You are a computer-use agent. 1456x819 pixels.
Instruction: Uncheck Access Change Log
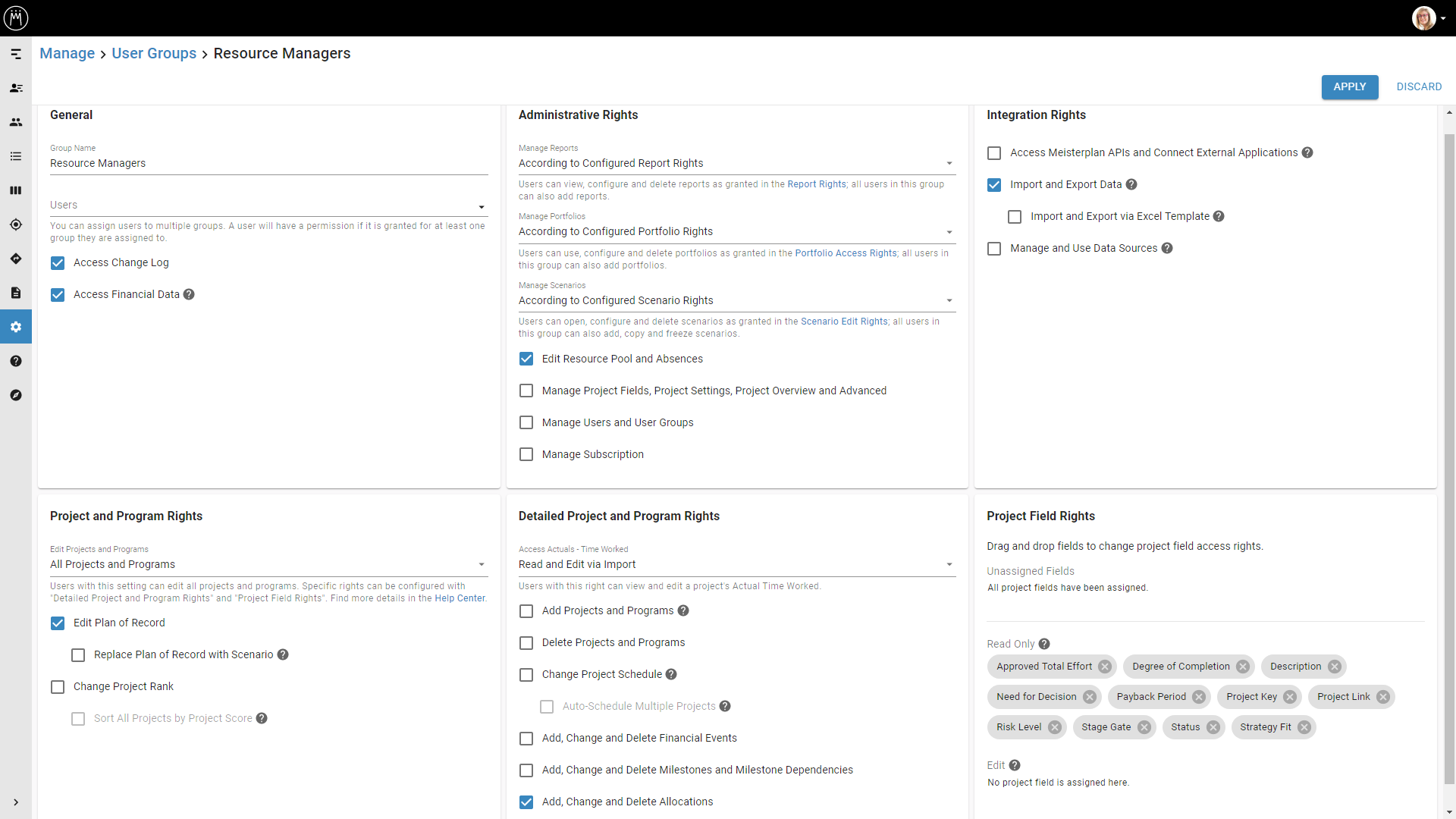click(x=58, y=263)
